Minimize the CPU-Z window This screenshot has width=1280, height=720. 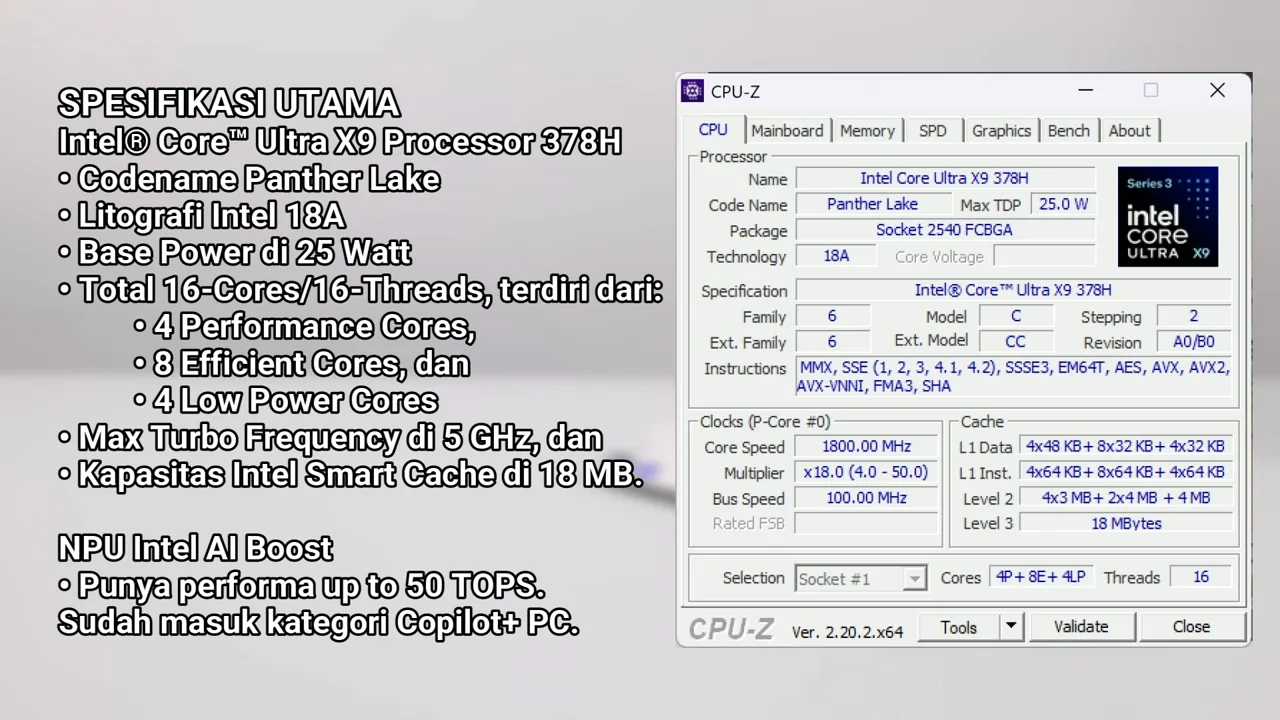[1086, 91]
